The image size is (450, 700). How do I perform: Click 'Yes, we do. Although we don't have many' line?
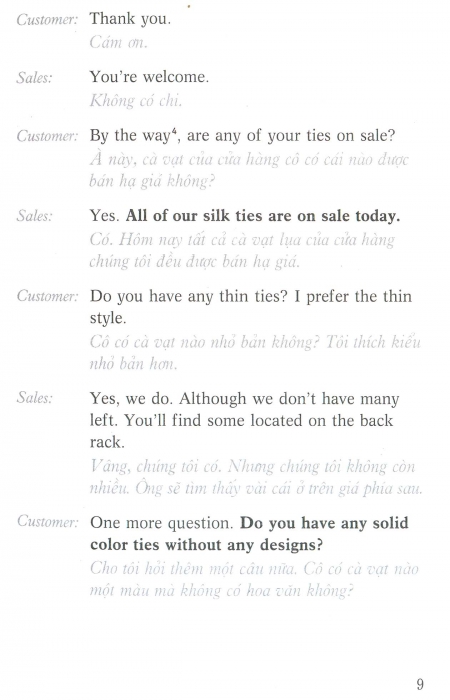(244, 399)
